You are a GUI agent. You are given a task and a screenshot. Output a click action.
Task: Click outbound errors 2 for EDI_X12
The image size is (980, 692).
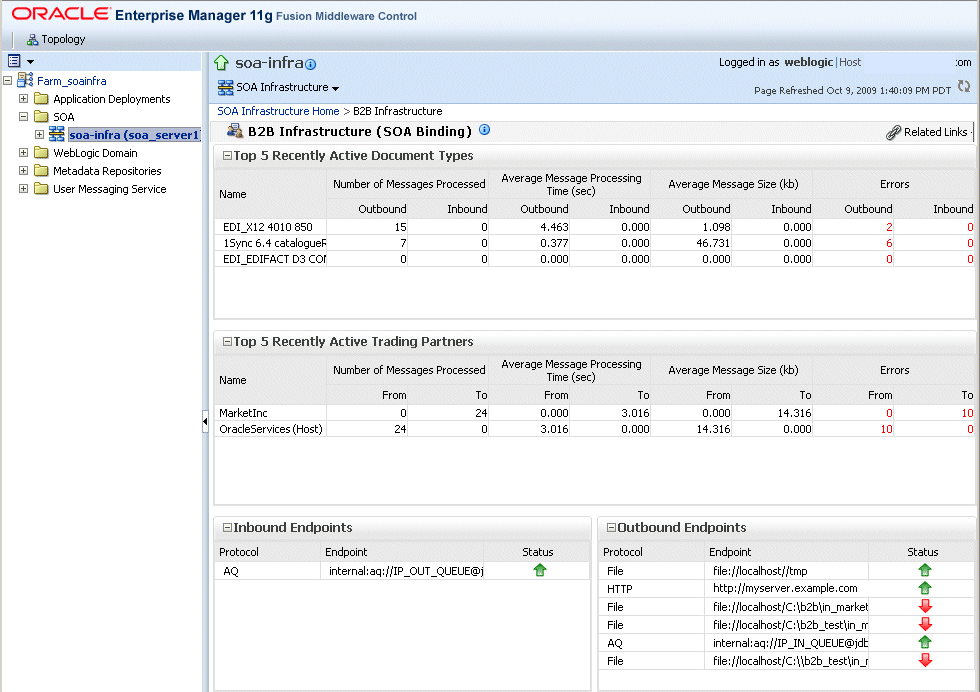(889, 228)
